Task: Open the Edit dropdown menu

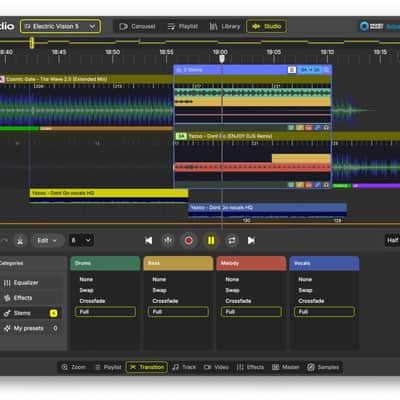Action: click(48, 240)
